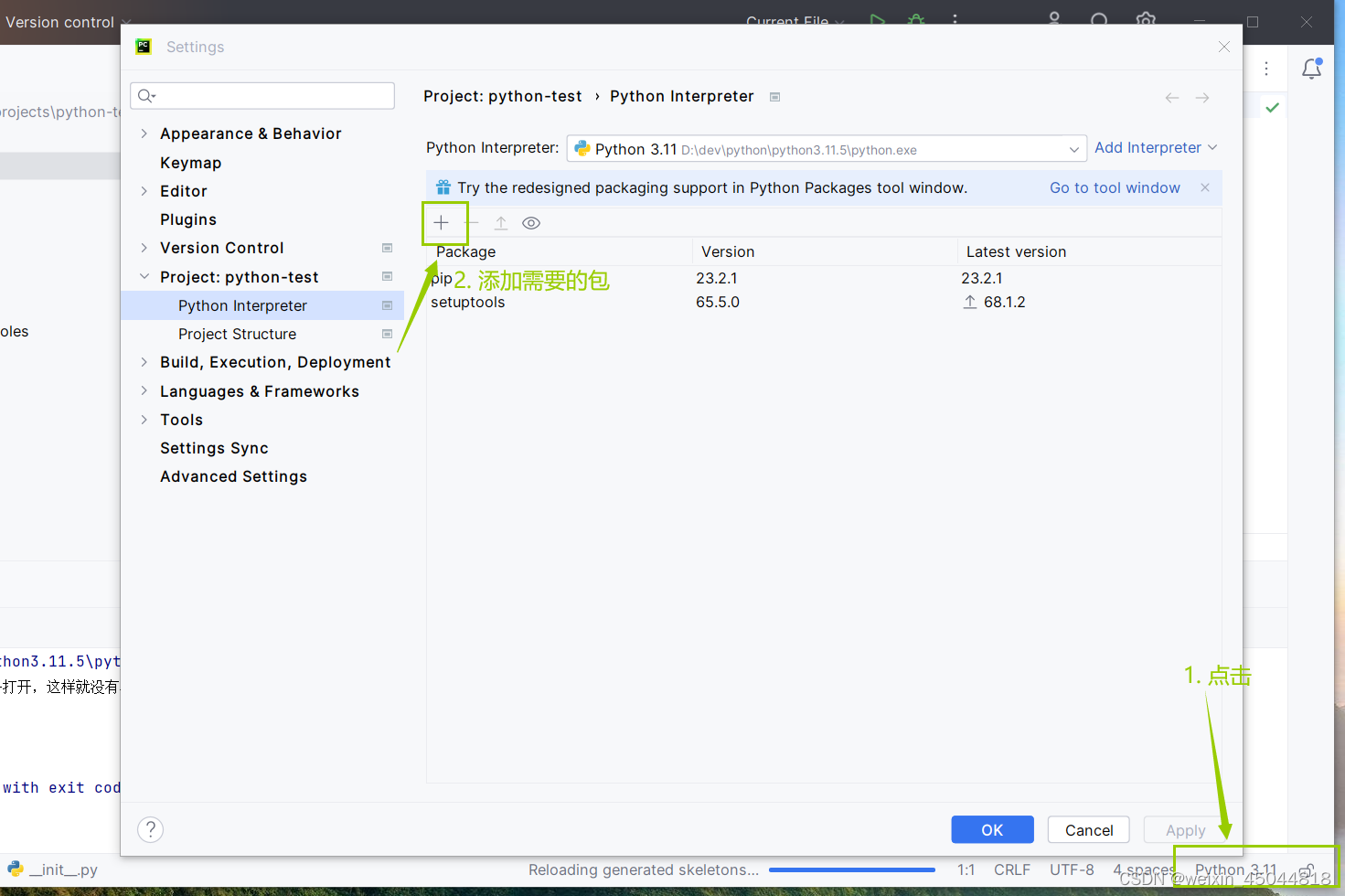The height and width of the screenshot is (896, 1345).
Task: Click the uninstall package minus icon
Action: 473,223
